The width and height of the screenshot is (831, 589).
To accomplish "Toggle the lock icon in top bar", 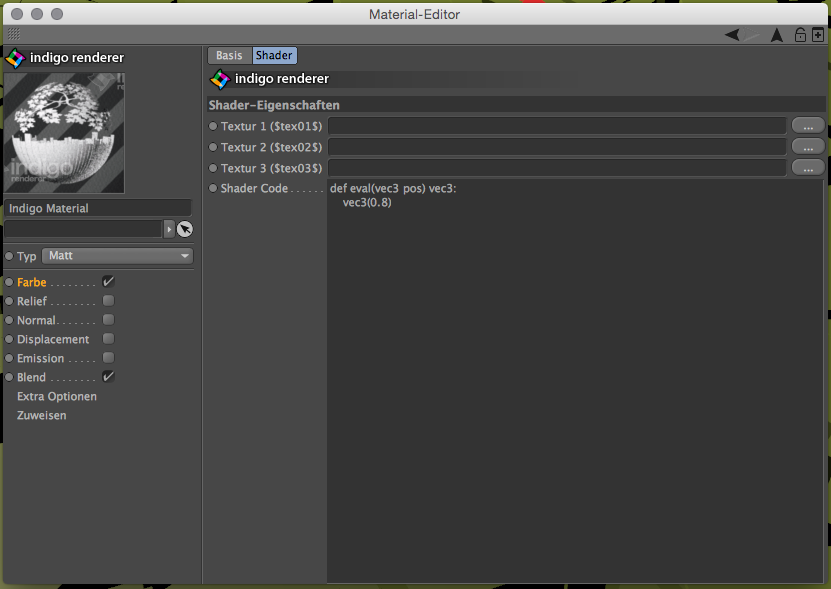I will coord(800,35).
